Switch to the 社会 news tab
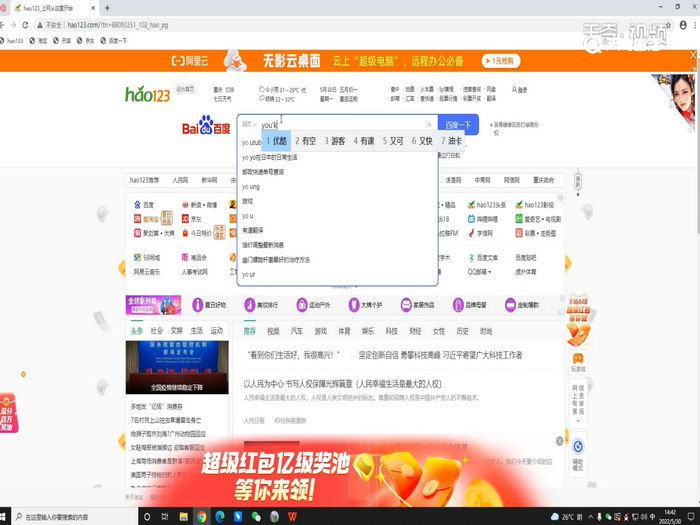This screenshot has width=700, height=525. pyautogui.click(x=157, y=331)
